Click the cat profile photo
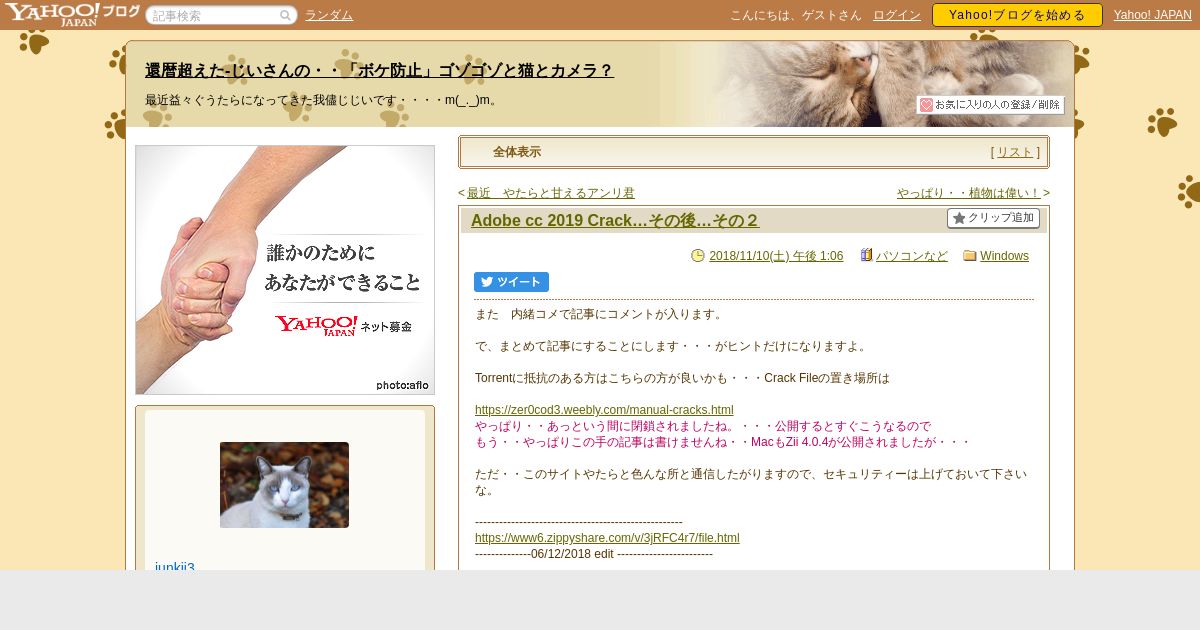This screenshot has height=630, width=1200. pyautogui.click(x=284, y=485)
